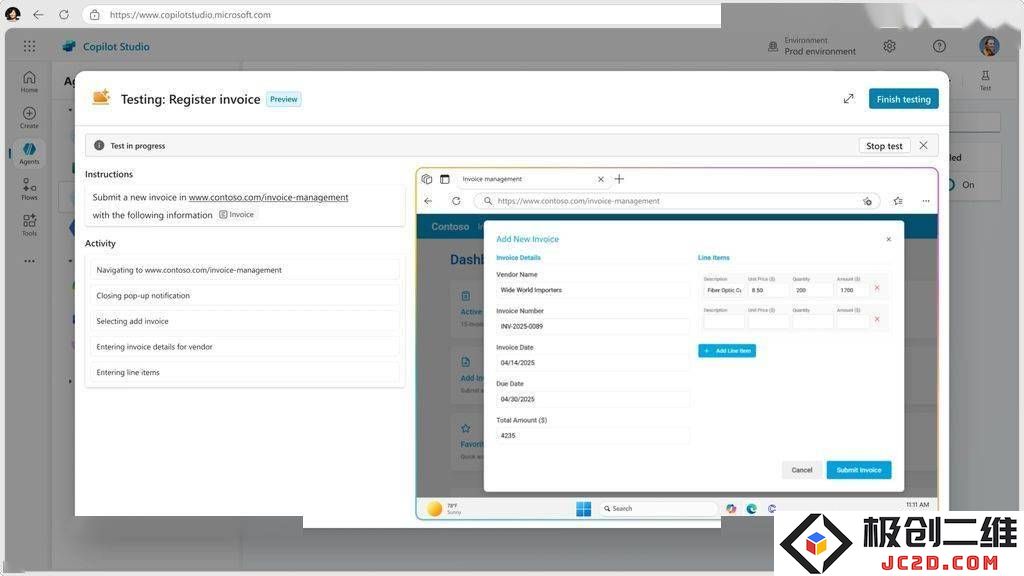The height and width of the screenshot is (576, 1024).
Task: Click the Fiber Optic description field
Action: click(724, 290)
